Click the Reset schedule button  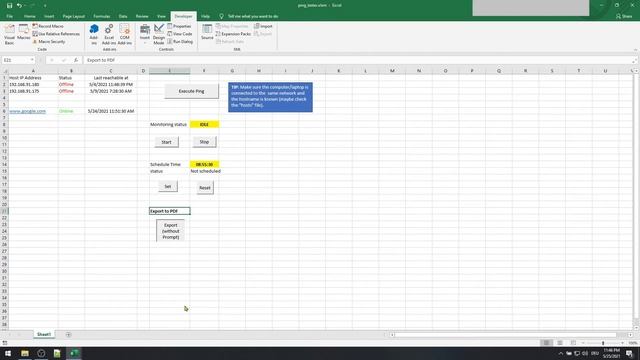(205, 188)
